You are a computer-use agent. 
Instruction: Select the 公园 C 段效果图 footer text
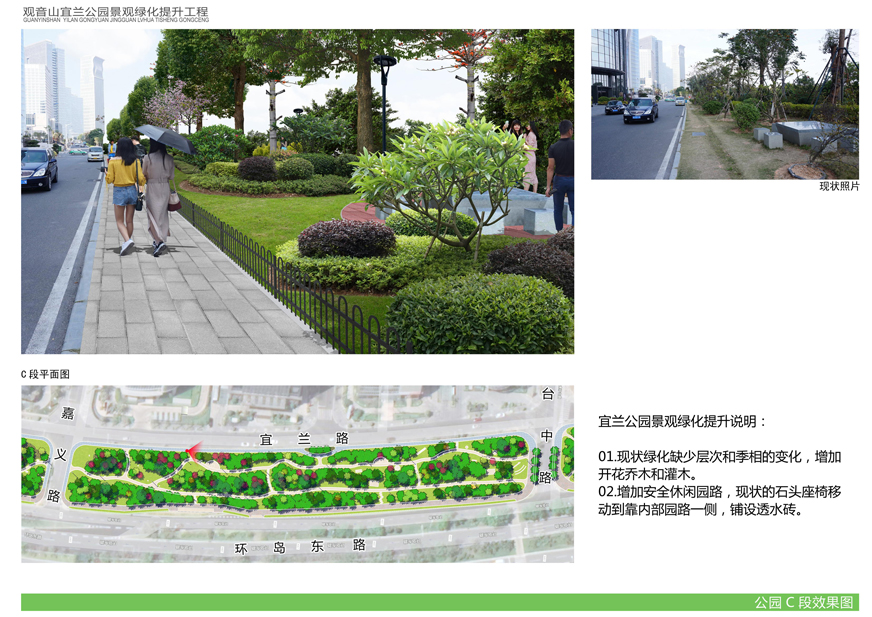pyautogui.click(x=804, y=602)
